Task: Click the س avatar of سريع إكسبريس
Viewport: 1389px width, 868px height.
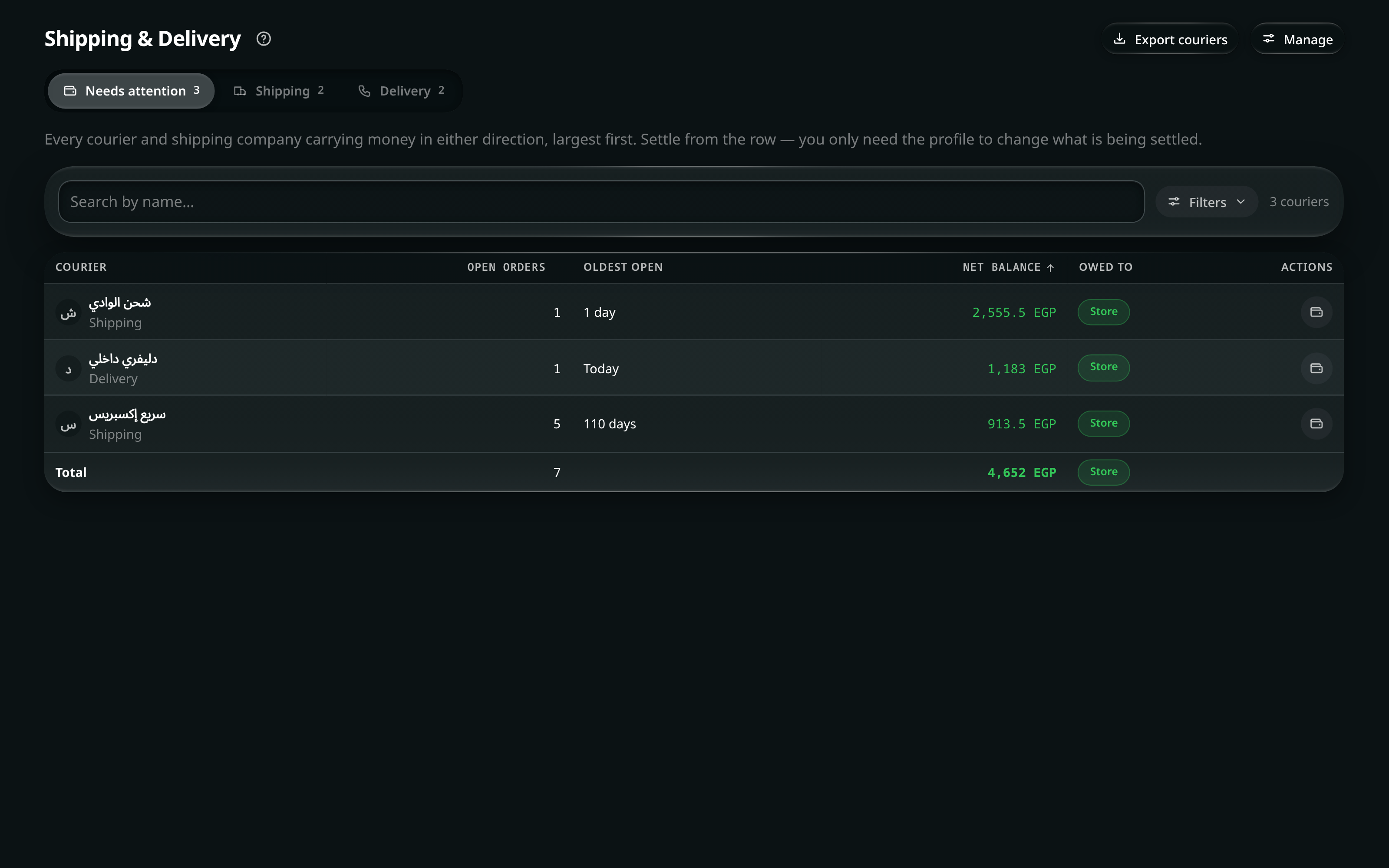Action: click(68, 424)
